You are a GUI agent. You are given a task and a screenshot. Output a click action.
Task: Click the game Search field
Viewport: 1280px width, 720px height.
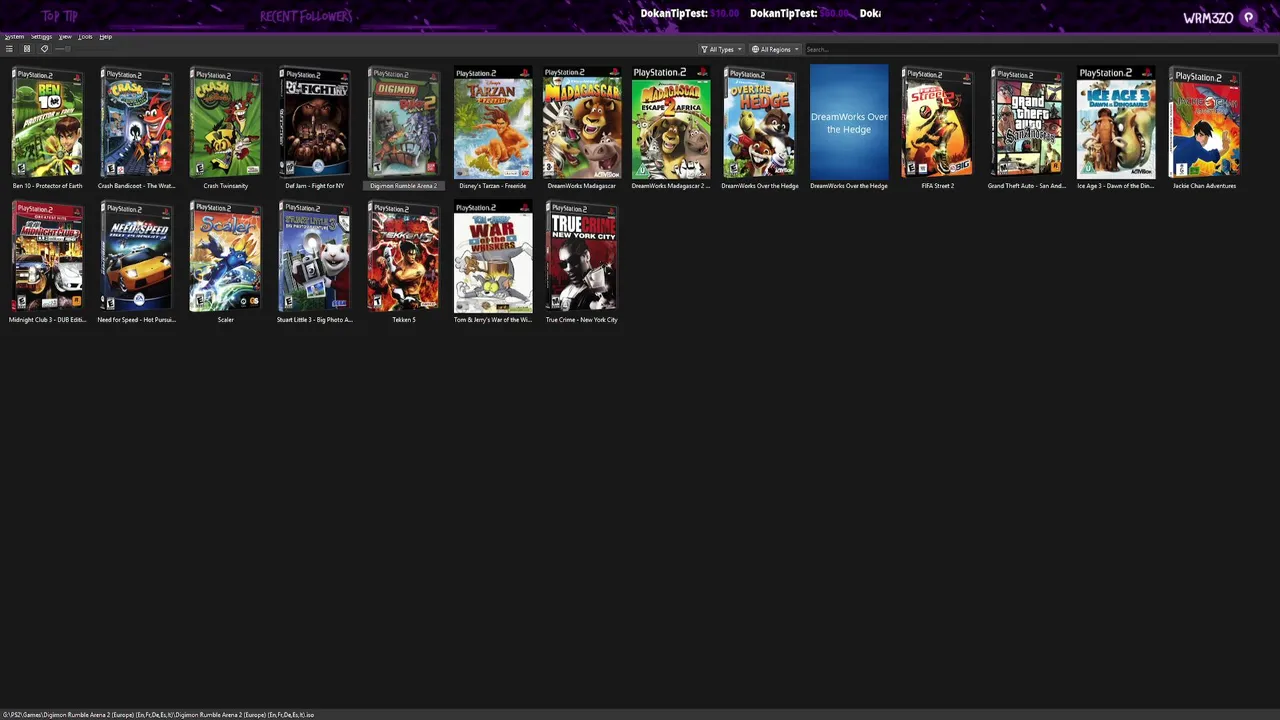(1040, 49)
